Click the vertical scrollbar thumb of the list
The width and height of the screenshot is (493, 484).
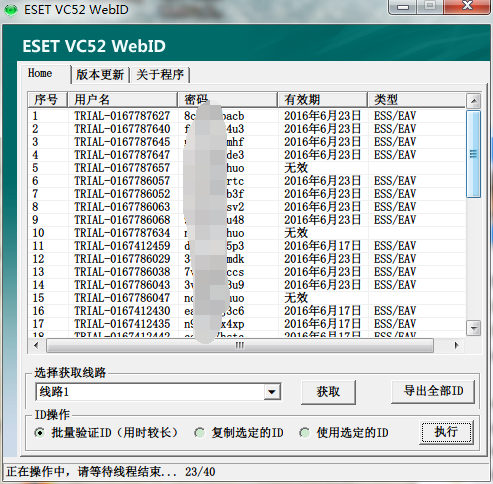(x=474, y=154)
